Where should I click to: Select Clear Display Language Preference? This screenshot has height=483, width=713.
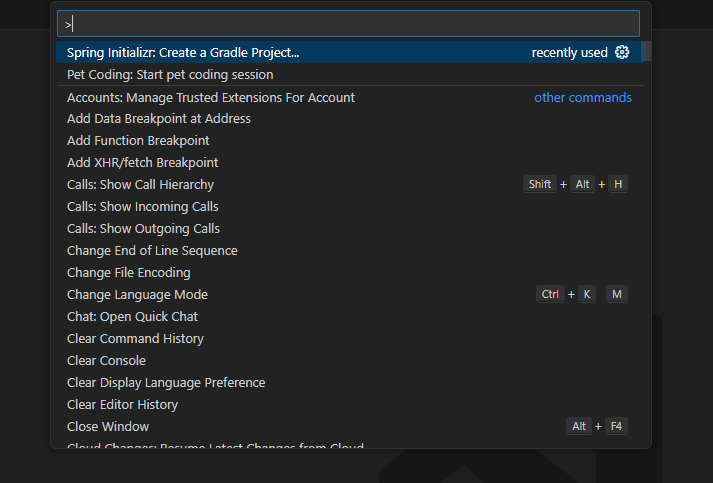coord(350,382)
